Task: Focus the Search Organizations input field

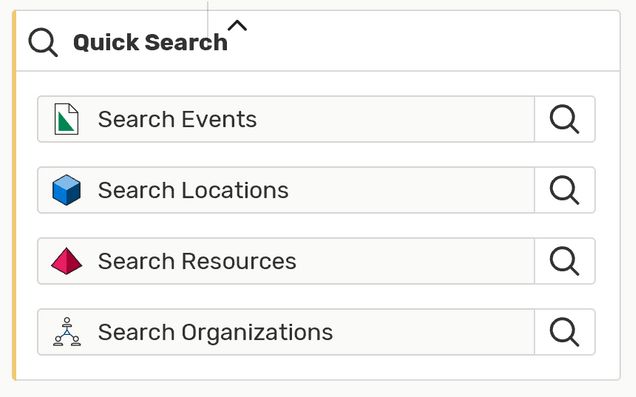Action: coord(286,332)
